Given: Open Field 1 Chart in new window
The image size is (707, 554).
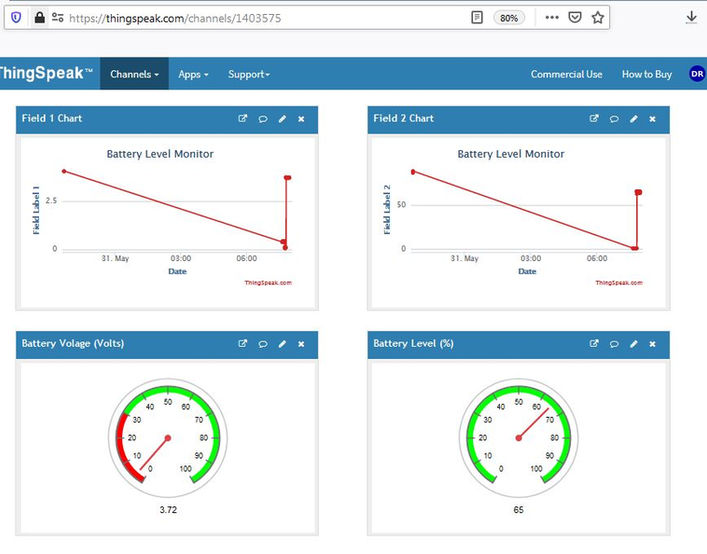Looking at the screenshot, I should 243,119.
